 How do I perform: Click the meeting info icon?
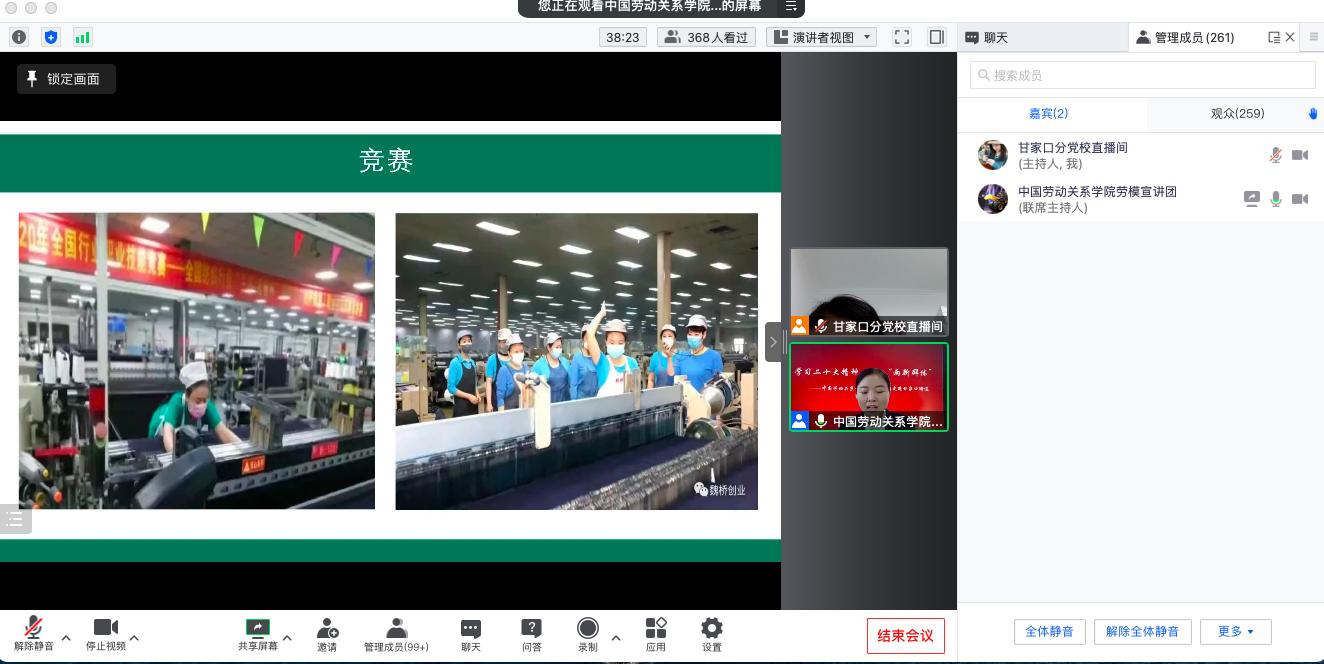point(19,37)
